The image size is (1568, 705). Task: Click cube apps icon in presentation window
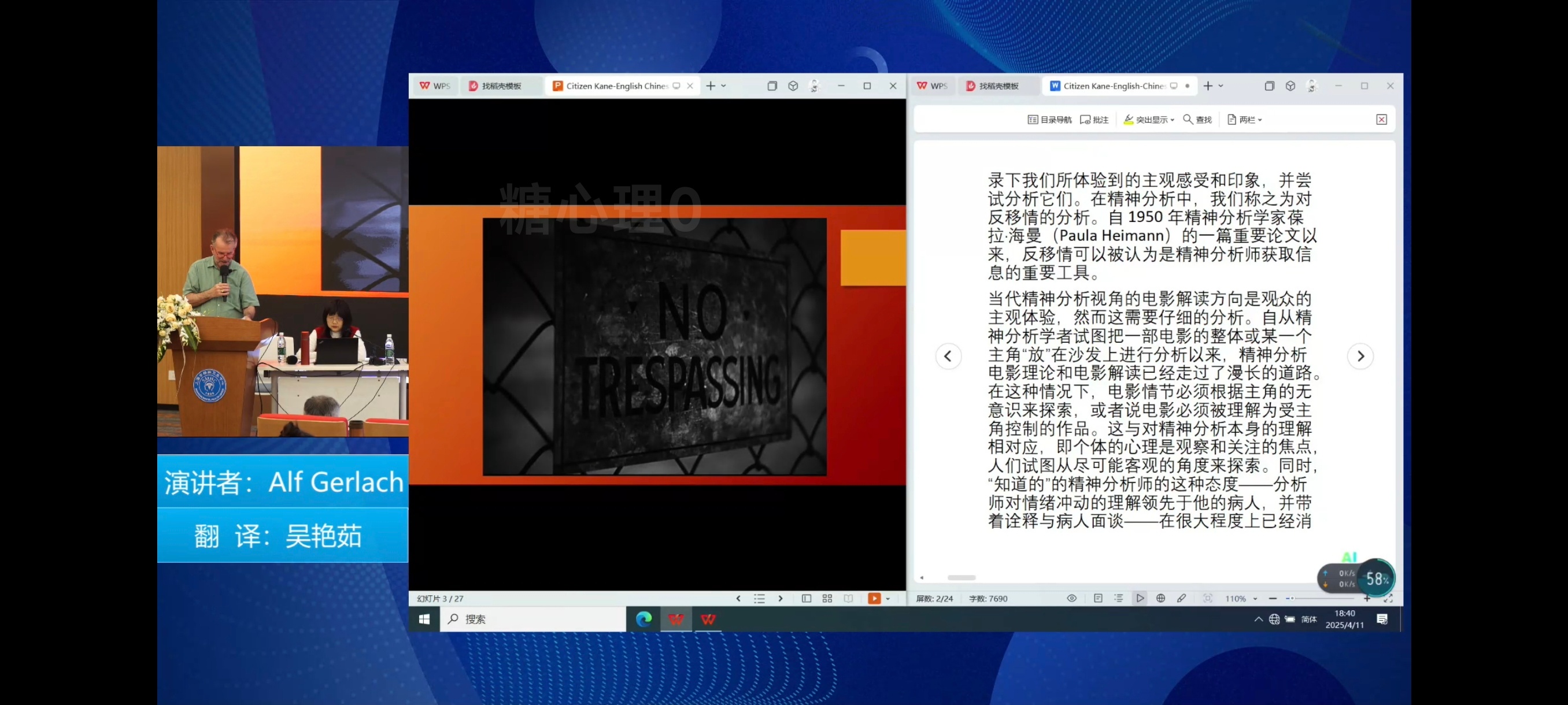pos(793,86)
